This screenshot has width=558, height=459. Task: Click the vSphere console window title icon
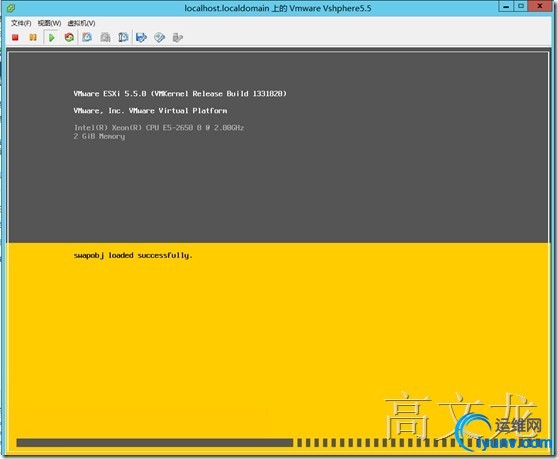11,7
